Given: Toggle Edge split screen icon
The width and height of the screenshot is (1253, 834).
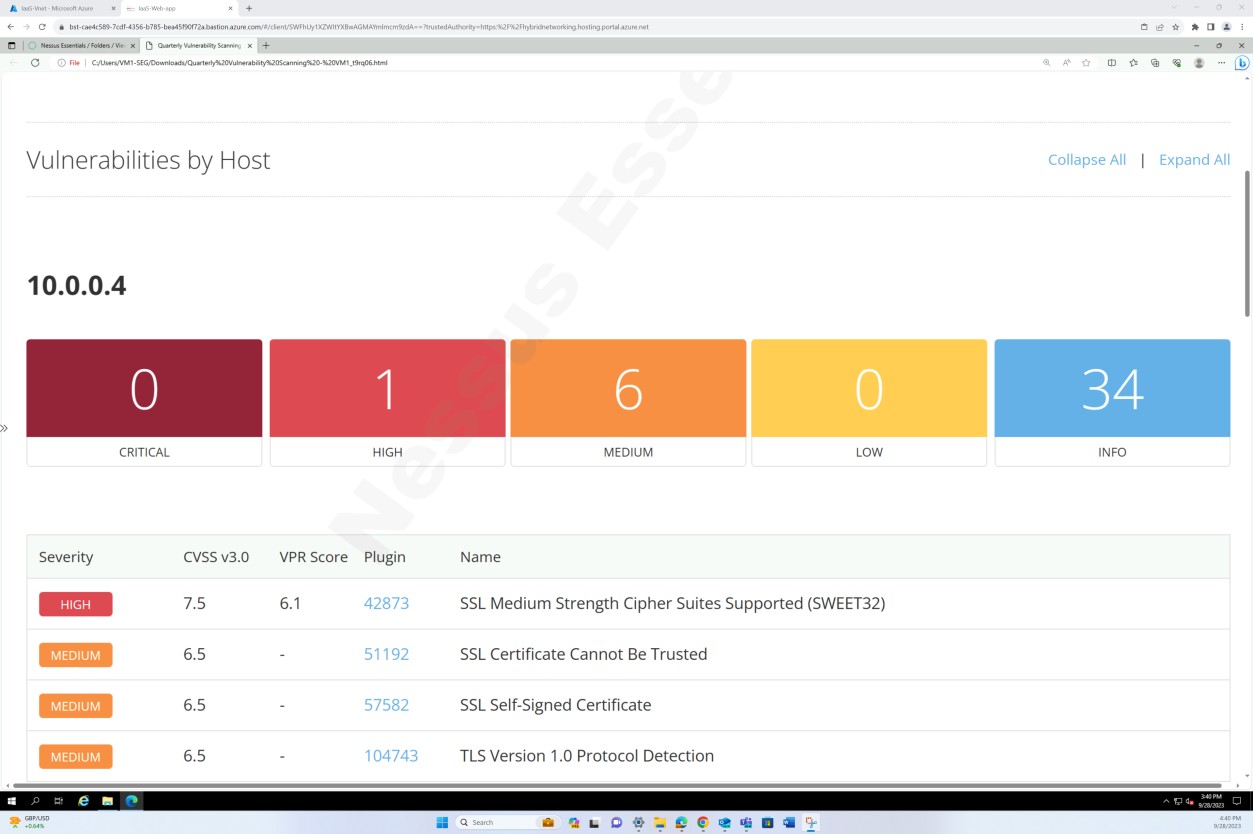Looking at the screenshot, I should [x=1111, y=62].
